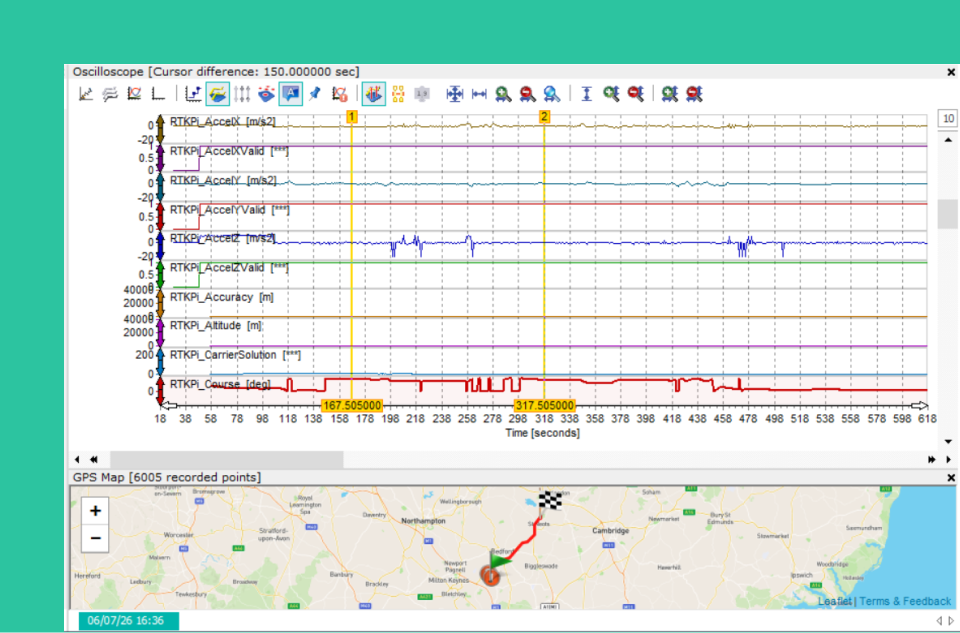Click the blue marker device icon

pyautogui.click(x=266, y=94)
